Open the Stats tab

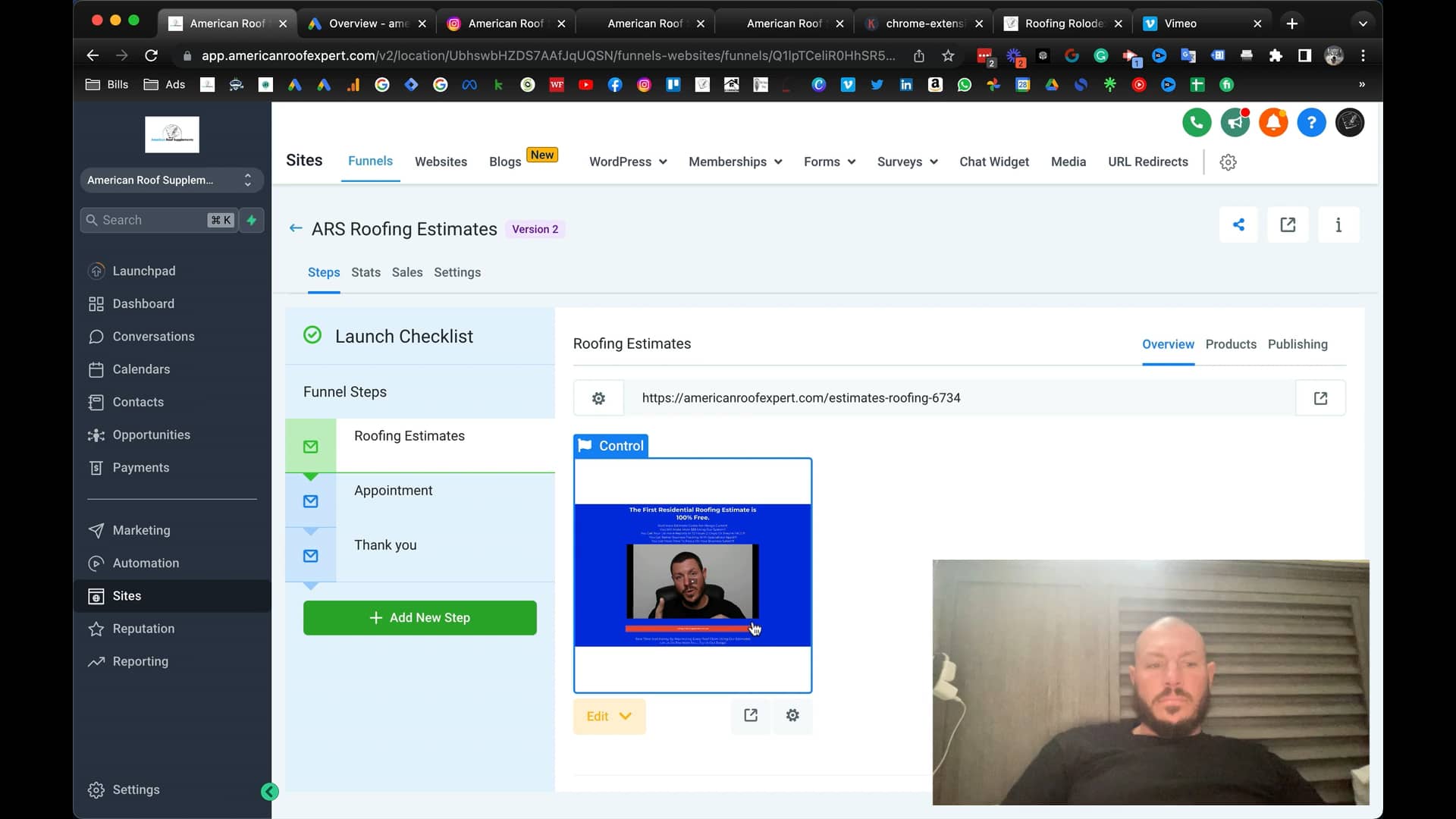click(x=366, y=272)
